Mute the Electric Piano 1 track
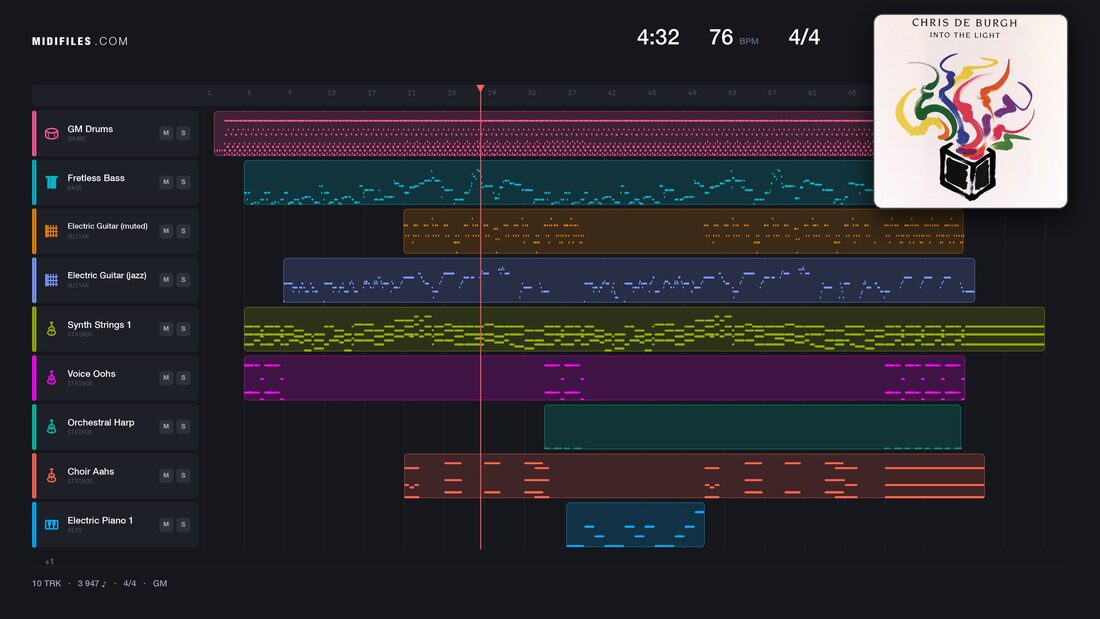 tap(166, 524)
